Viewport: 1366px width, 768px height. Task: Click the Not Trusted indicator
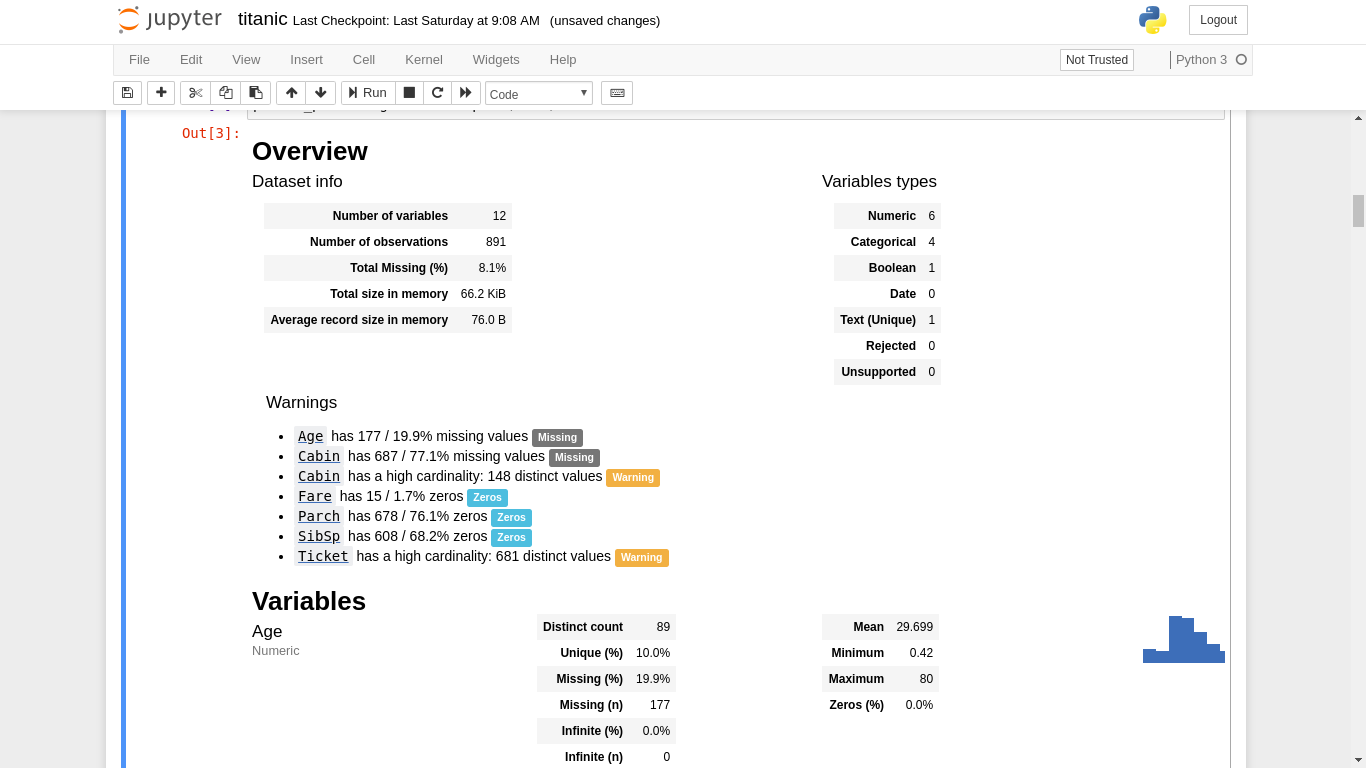[1096, 59]
